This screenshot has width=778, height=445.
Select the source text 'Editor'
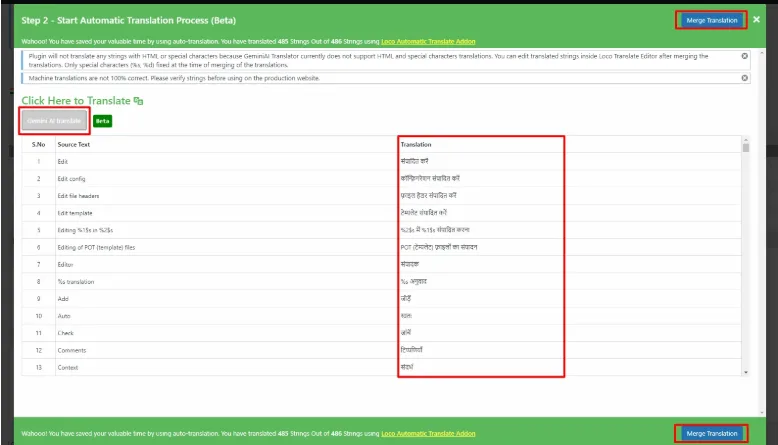point(65,264)
